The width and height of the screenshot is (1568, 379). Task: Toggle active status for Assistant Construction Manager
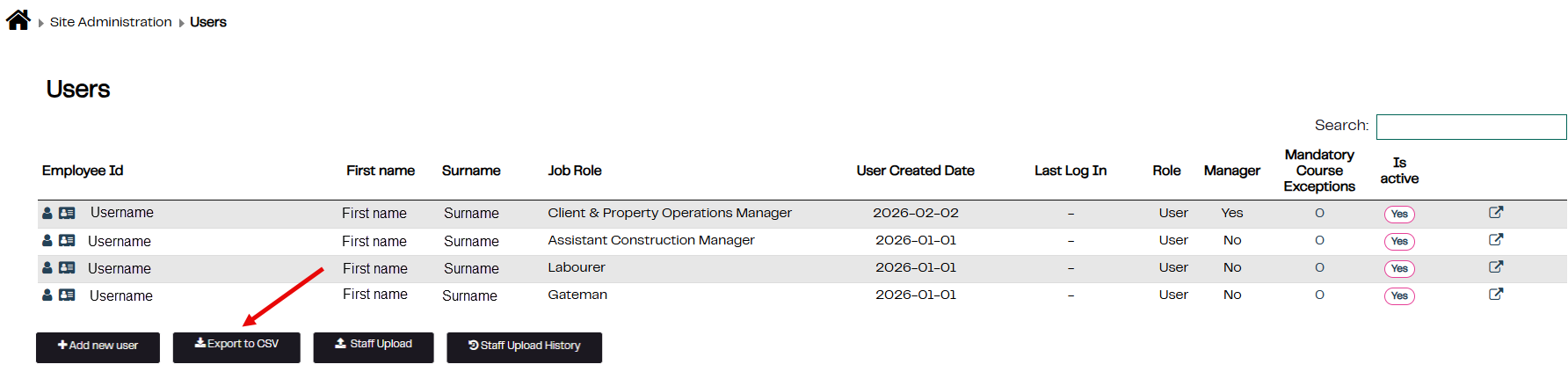[x=1399, y=241]
